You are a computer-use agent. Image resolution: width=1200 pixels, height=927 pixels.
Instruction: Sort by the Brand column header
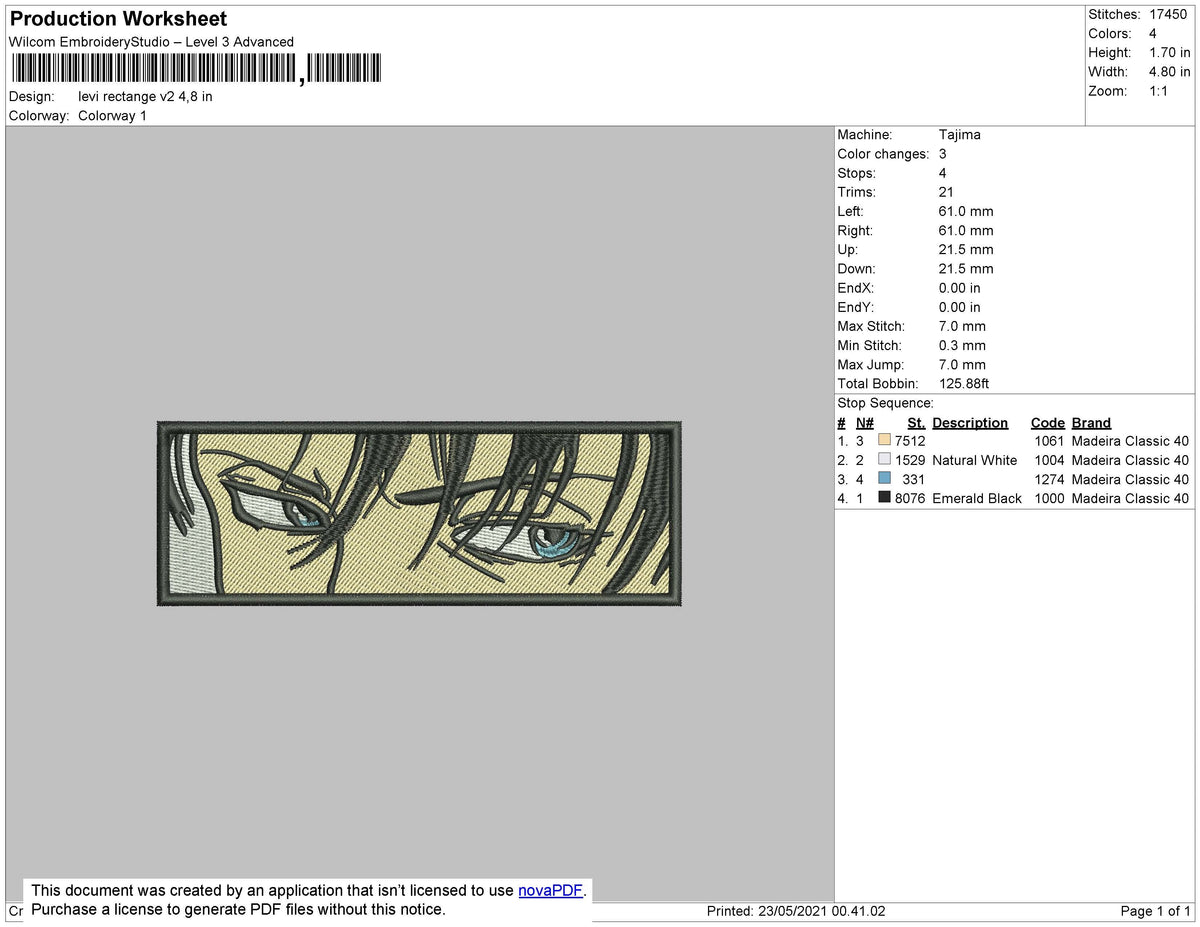tap(1090, 422)
